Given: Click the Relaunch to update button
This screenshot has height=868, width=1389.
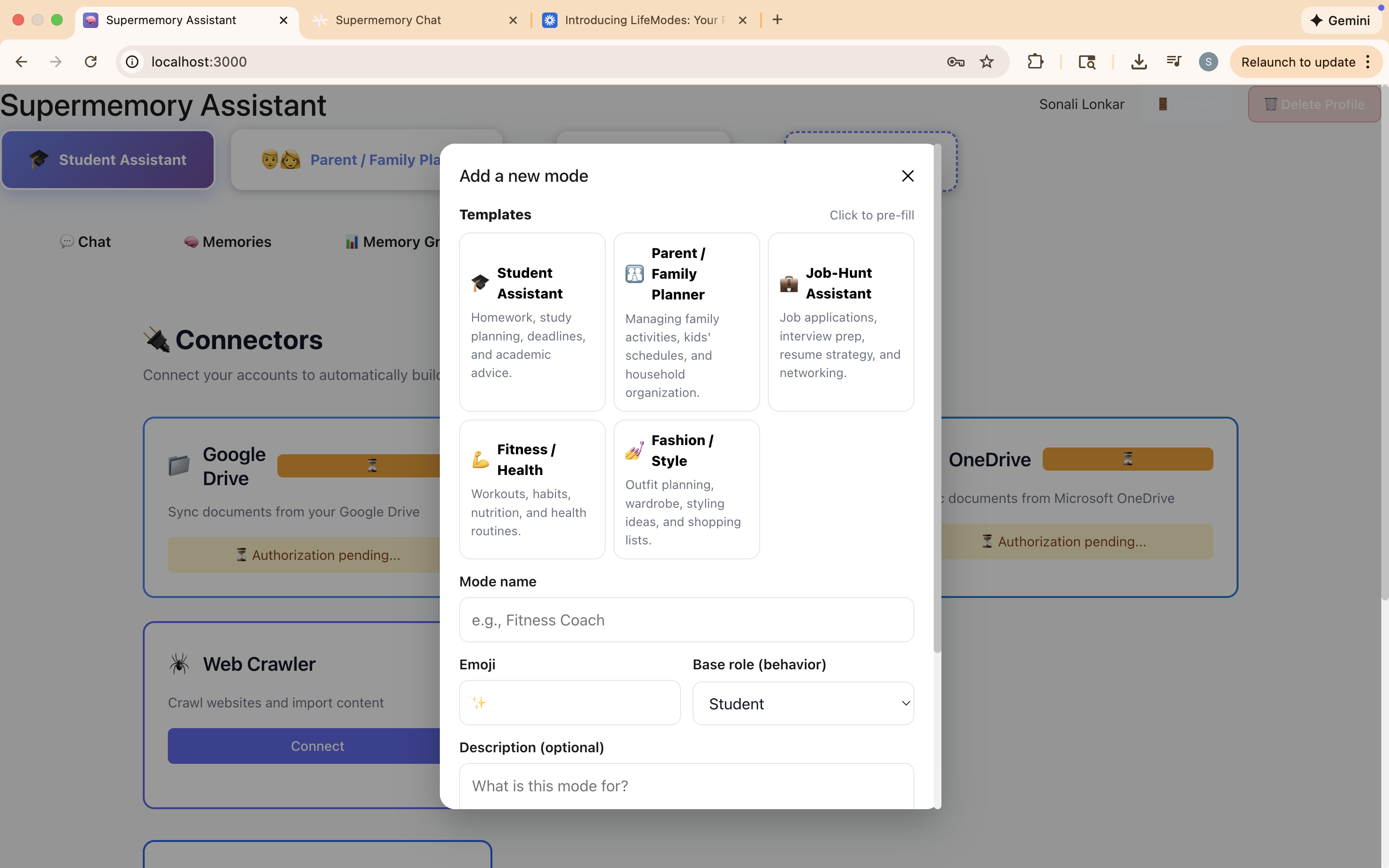Looking at the screenshot, I should (1298, 61).
